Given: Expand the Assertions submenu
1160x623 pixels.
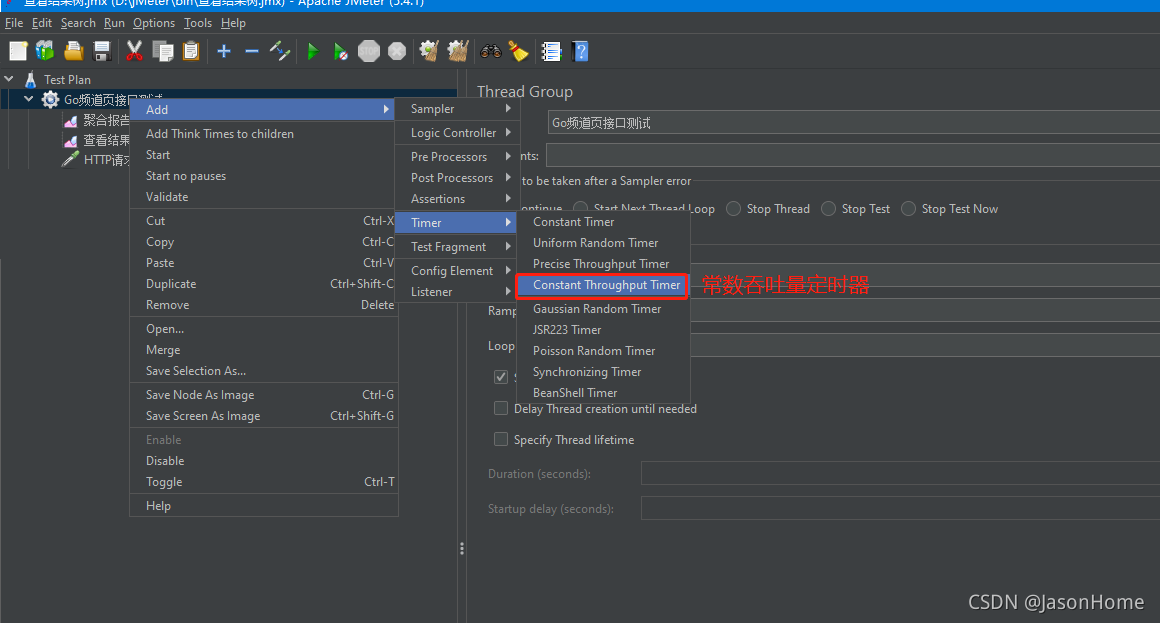Looking at the screenshot, I should click(457, 199).
